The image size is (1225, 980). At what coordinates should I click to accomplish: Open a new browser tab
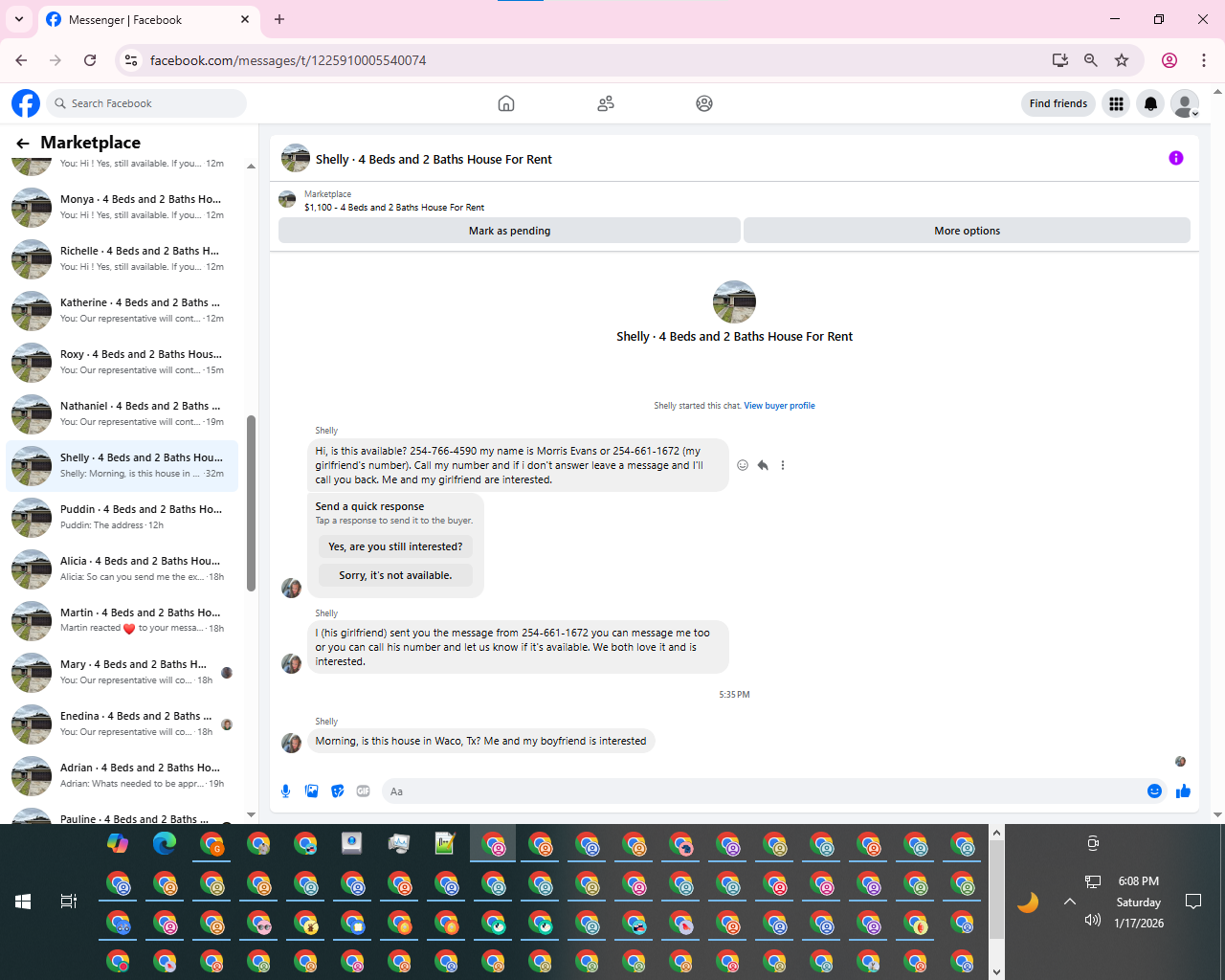coord(279,19)
